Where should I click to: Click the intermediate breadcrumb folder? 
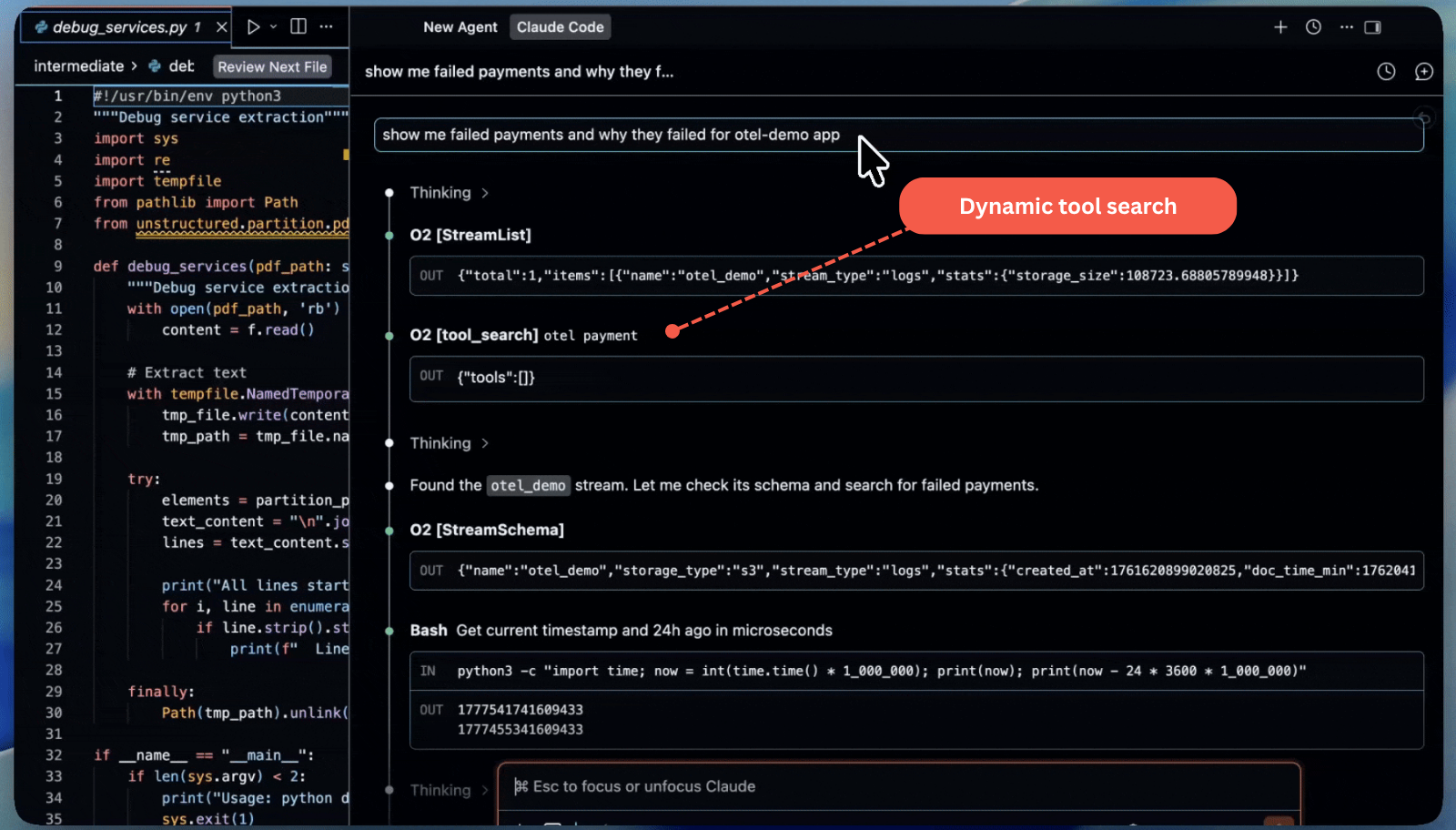click(78, 66)
